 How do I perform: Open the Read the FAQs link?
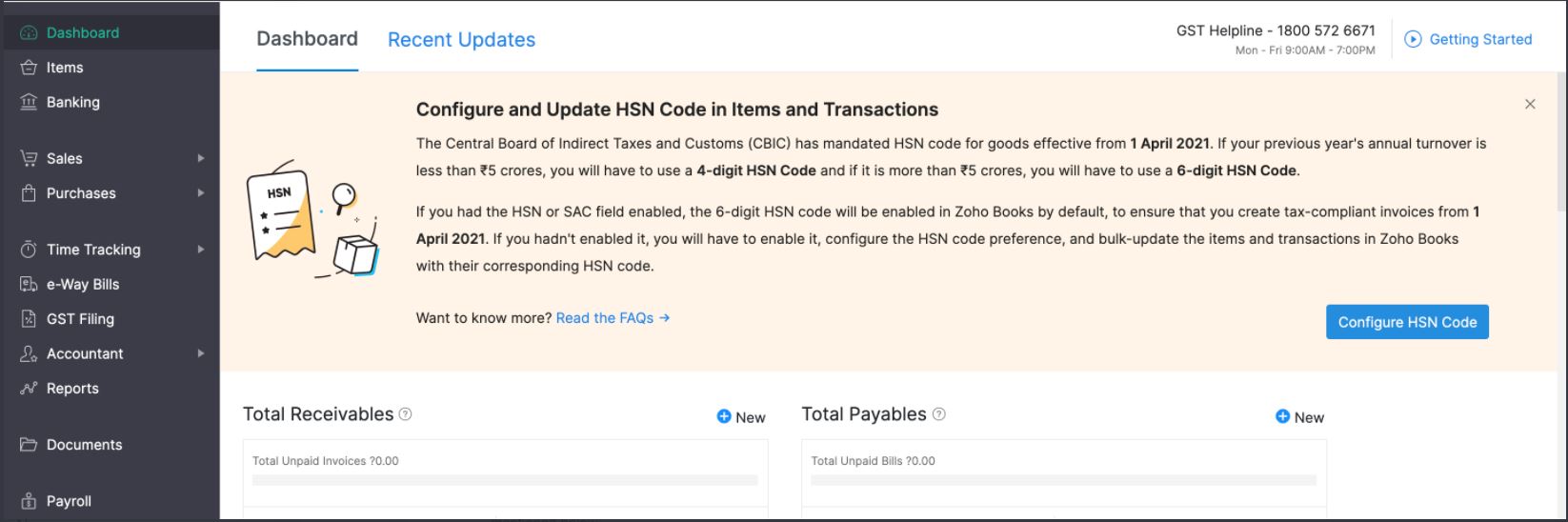point(613,318)
